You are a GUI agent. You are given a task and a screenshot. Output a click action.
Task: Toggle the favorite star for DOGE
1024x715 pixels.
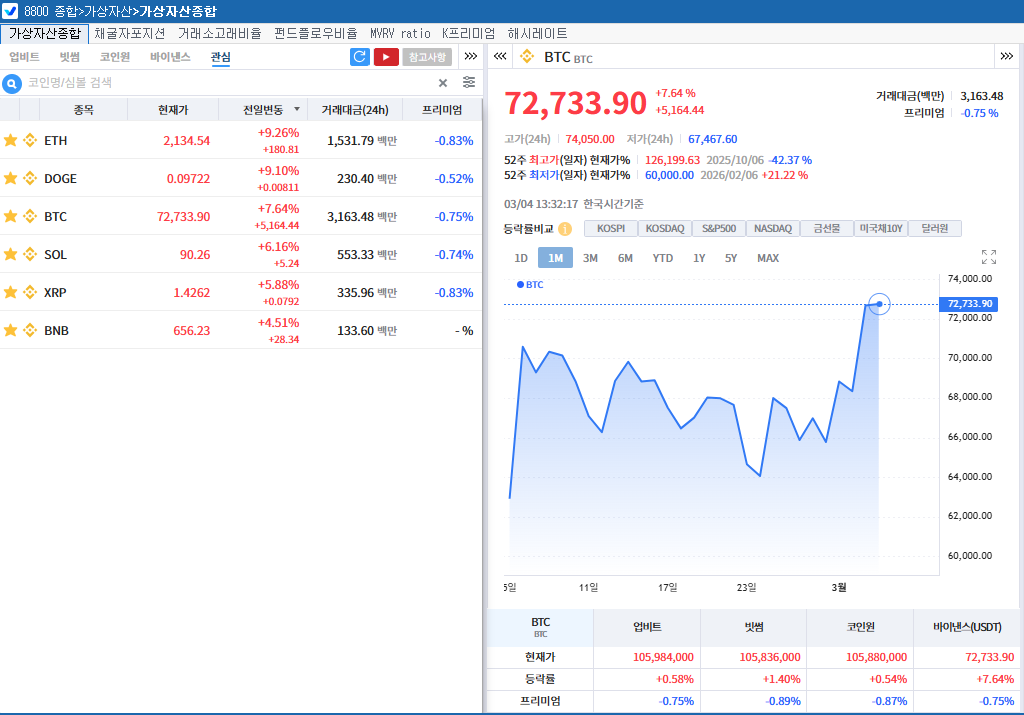(x=11, y=178)
